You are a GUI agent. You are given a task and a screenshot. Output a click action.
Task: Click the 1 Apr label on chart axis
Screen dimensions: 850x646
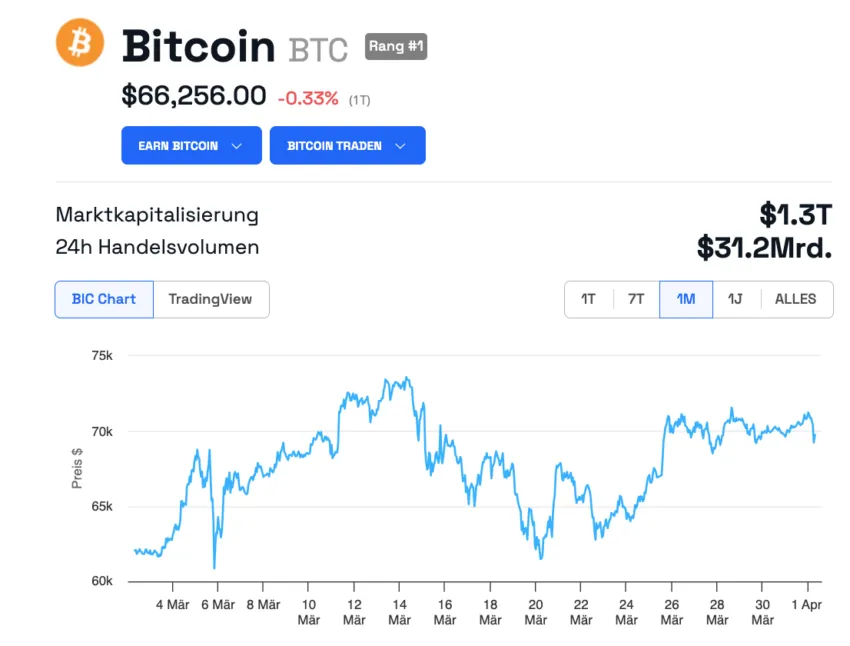(x=807, y=604)
